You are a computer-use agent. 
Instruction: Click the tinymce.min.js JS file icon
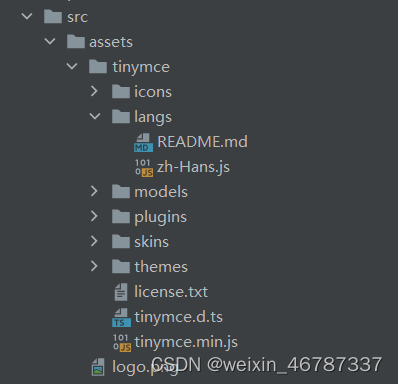[x=122, y=343]
